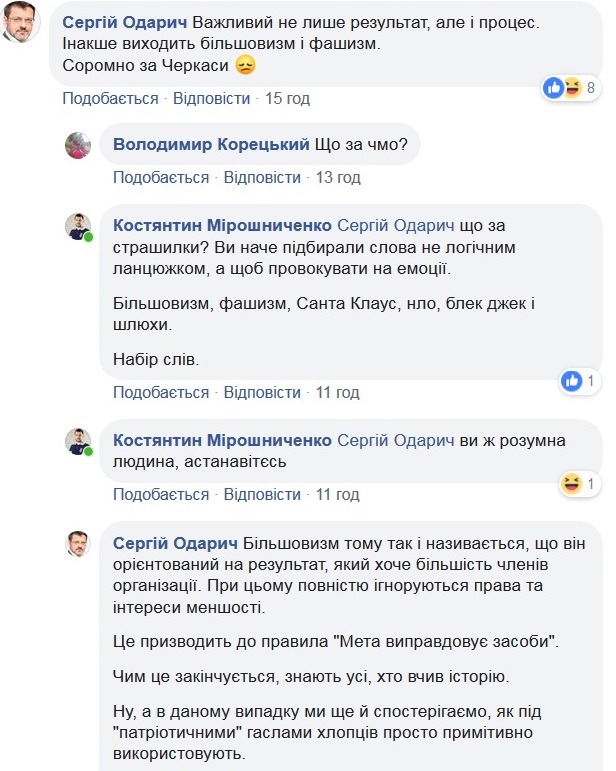Open Володимир Корецький's profile picture

[x=79, y=146]
